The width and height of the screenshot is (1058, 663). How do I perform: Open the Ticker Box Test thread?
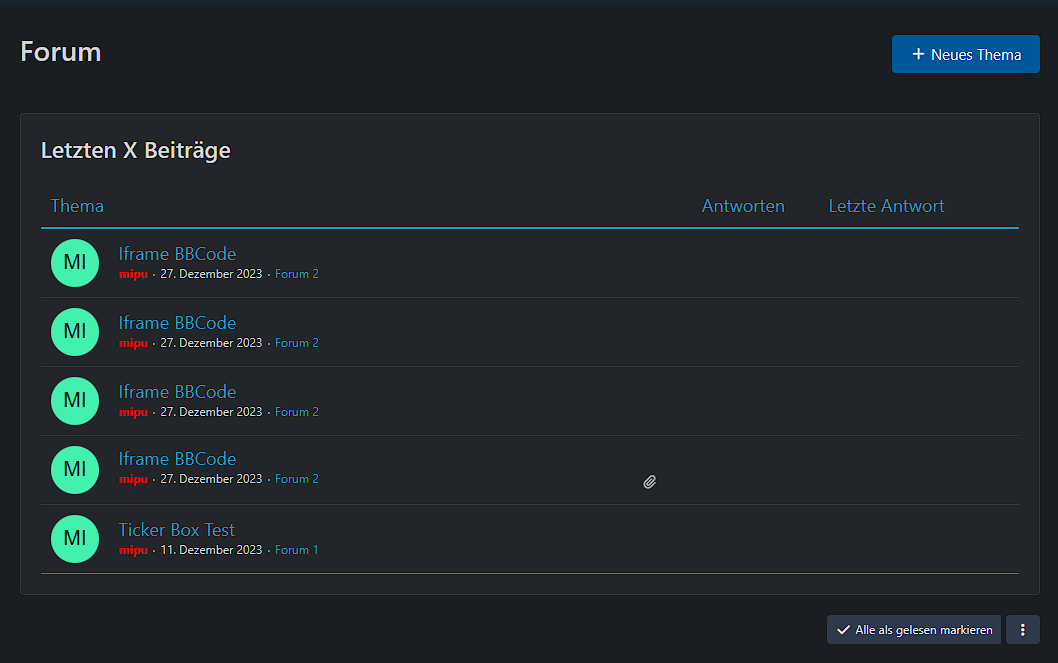pyautogui.click(x=177, y=530)
